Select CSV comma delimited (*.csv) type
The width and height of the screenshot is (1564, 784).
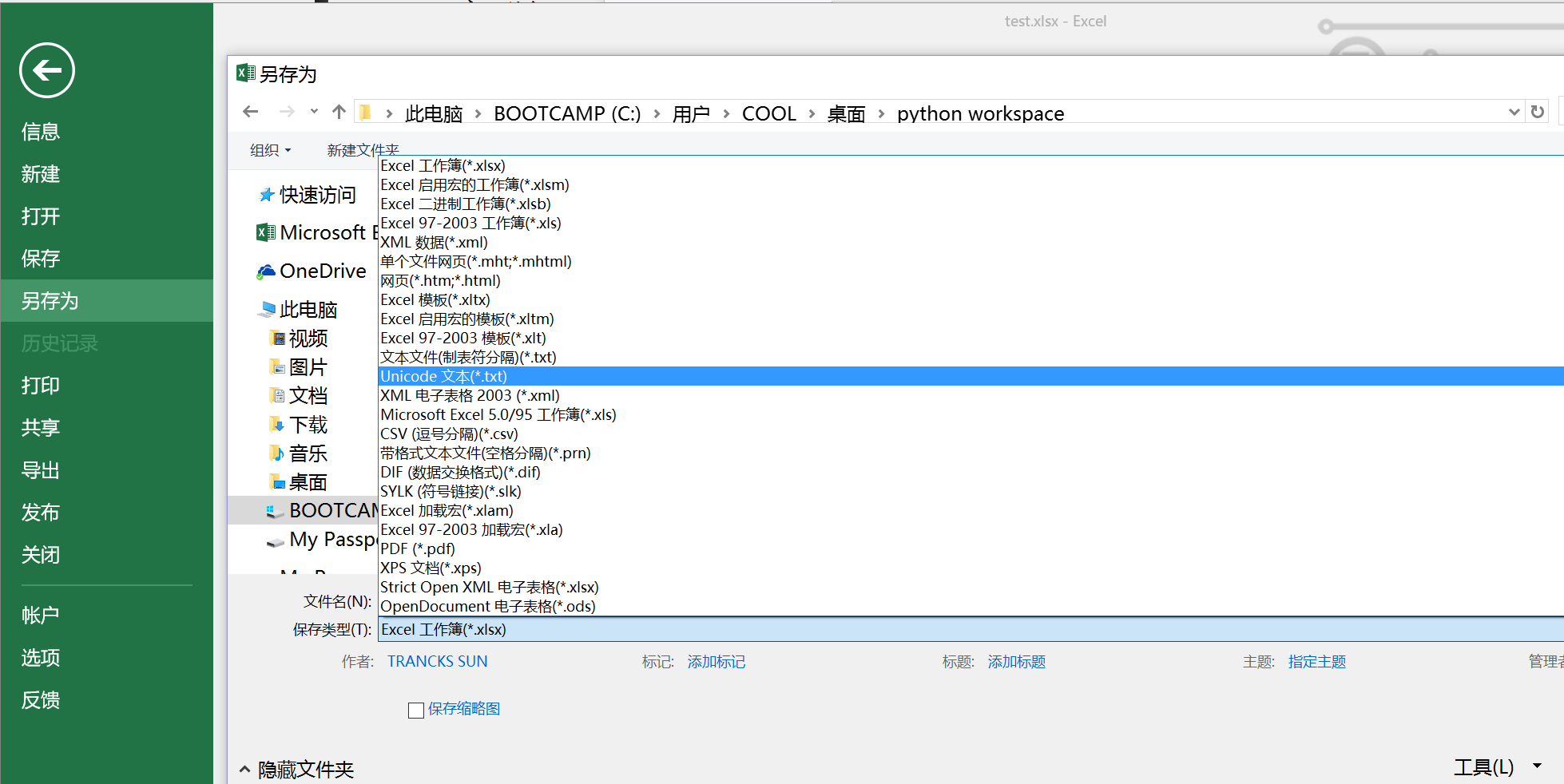[971, 434]
